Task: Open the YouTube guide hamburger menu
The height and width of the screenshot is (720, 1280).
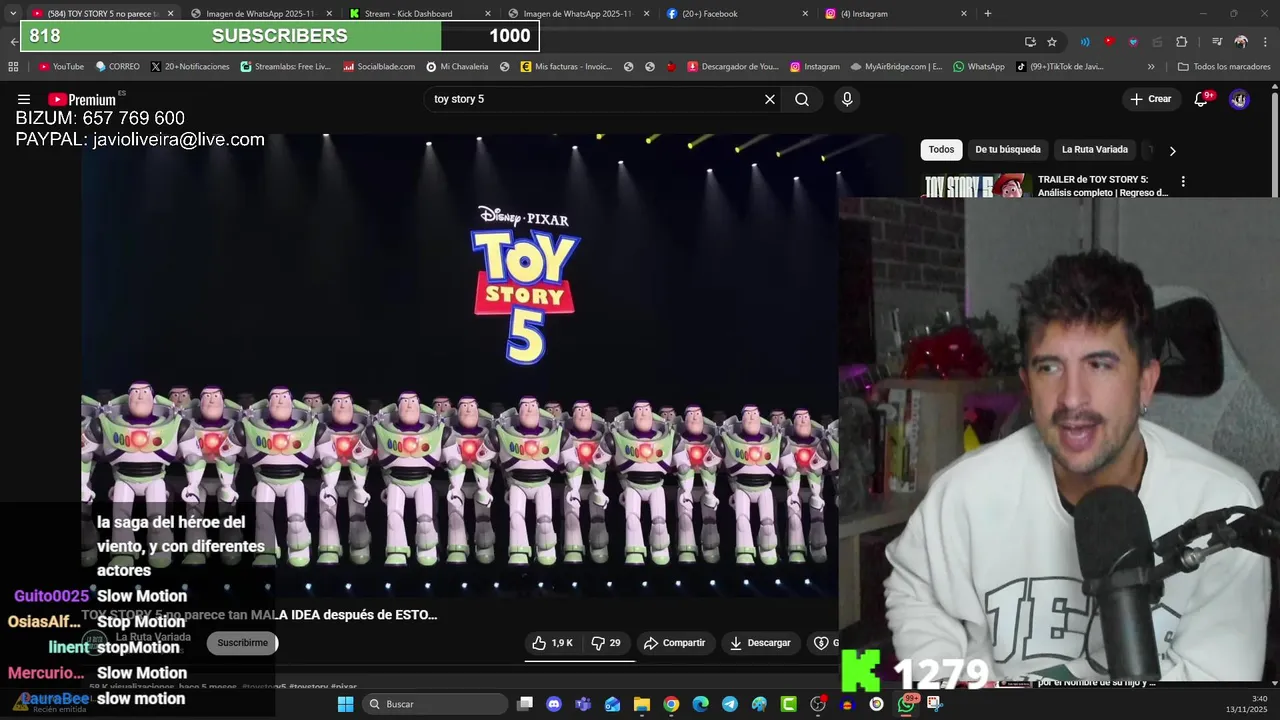Action: 24,99
